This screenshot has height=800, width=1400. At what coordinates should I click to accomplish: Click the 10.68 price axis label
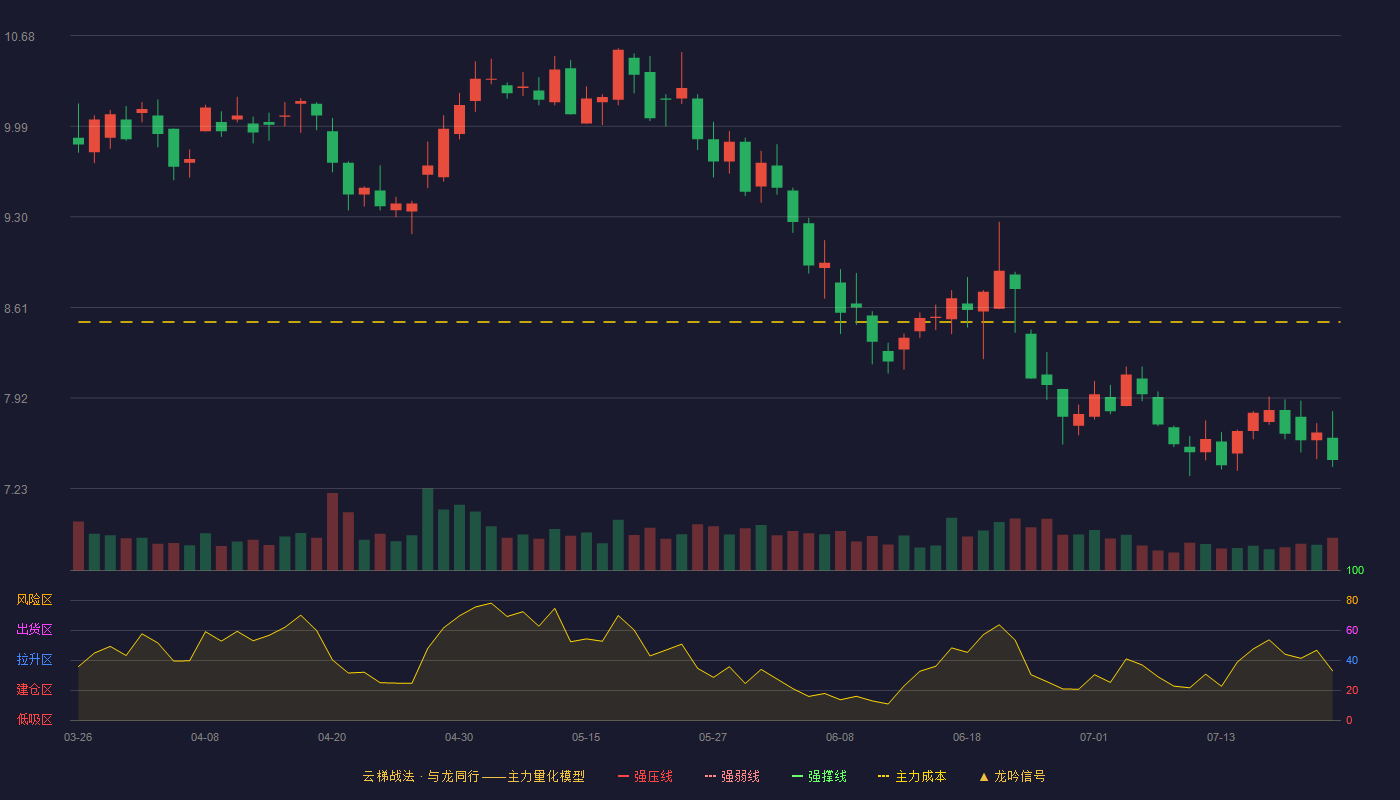point(19,37)
